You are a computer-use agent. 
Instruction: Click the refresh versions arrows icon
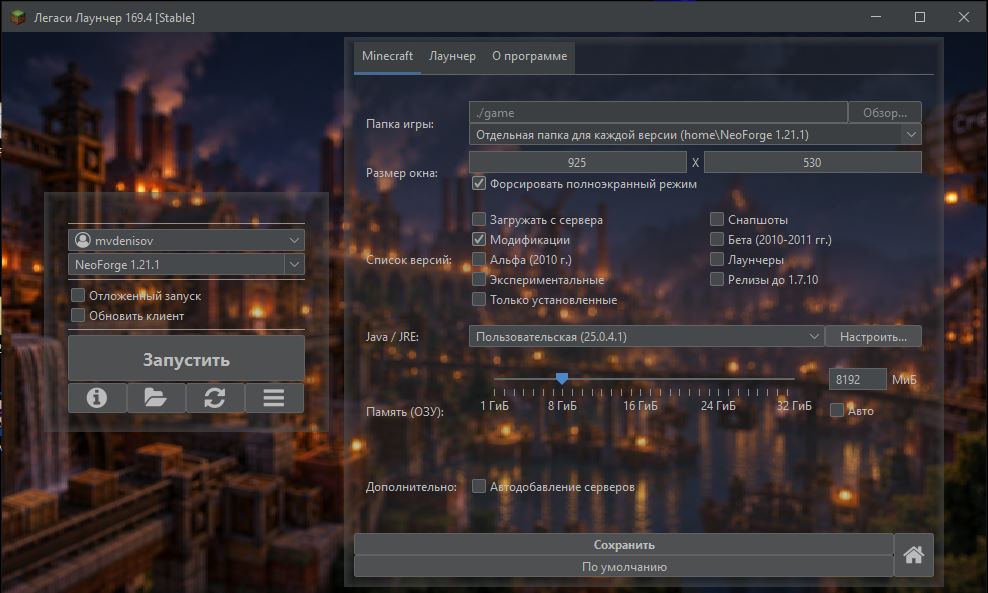coord(215,398)
